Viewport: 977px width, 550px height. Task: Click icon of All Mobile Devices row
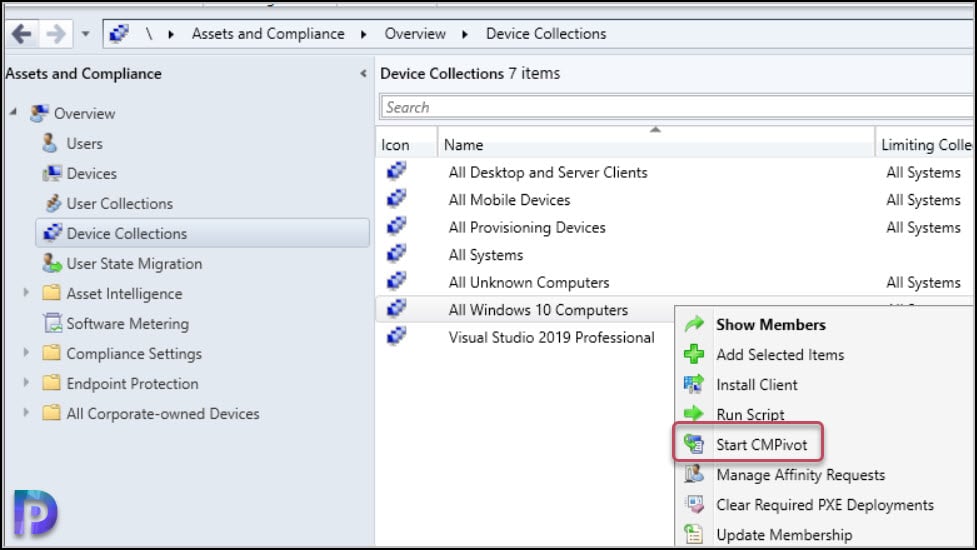point(396,199)
